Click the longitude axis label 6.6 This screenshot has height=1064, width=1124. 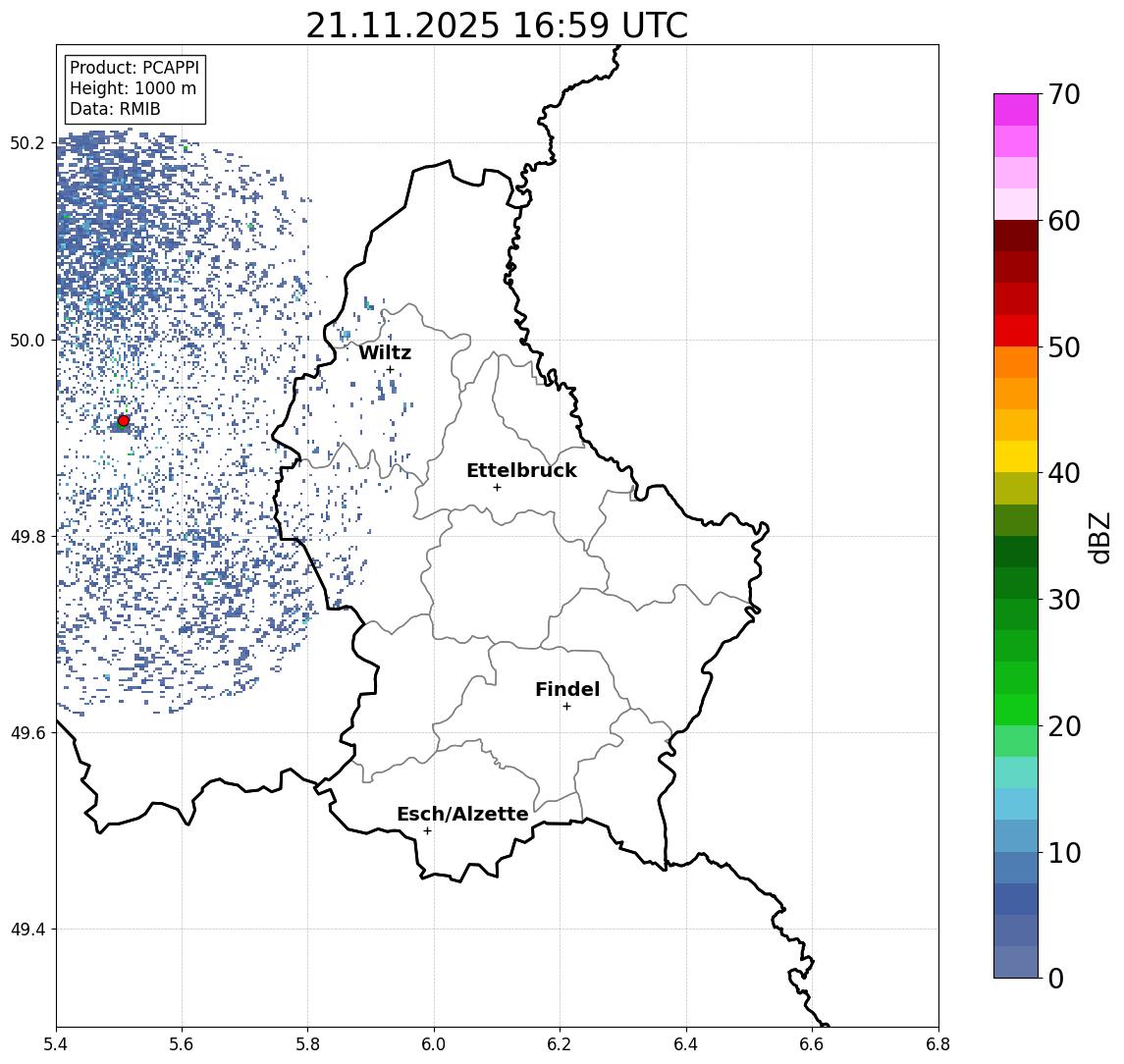coord(812,1044)
